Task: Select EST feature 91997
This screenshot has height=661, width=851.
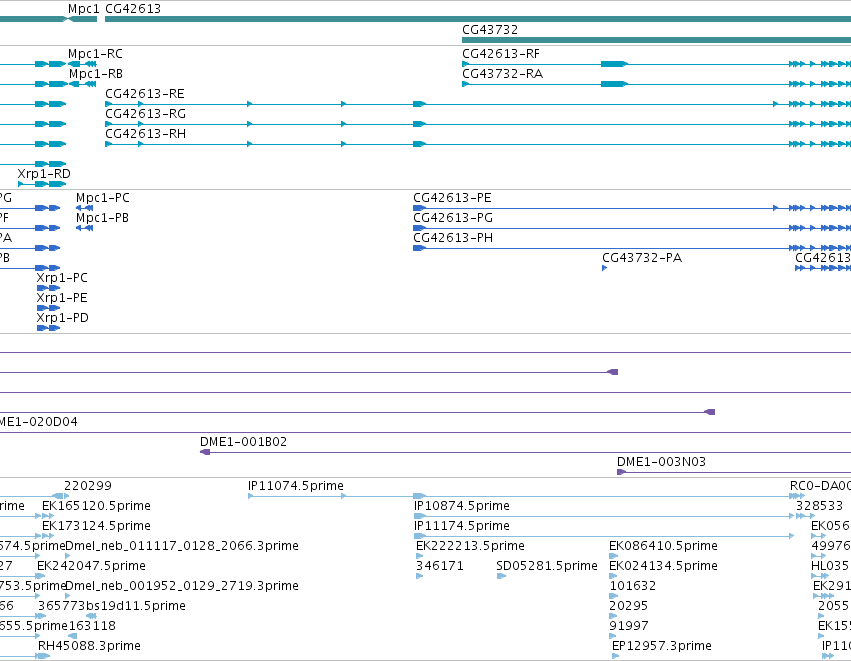Action: pyautogui.click(x=628, y=626)
